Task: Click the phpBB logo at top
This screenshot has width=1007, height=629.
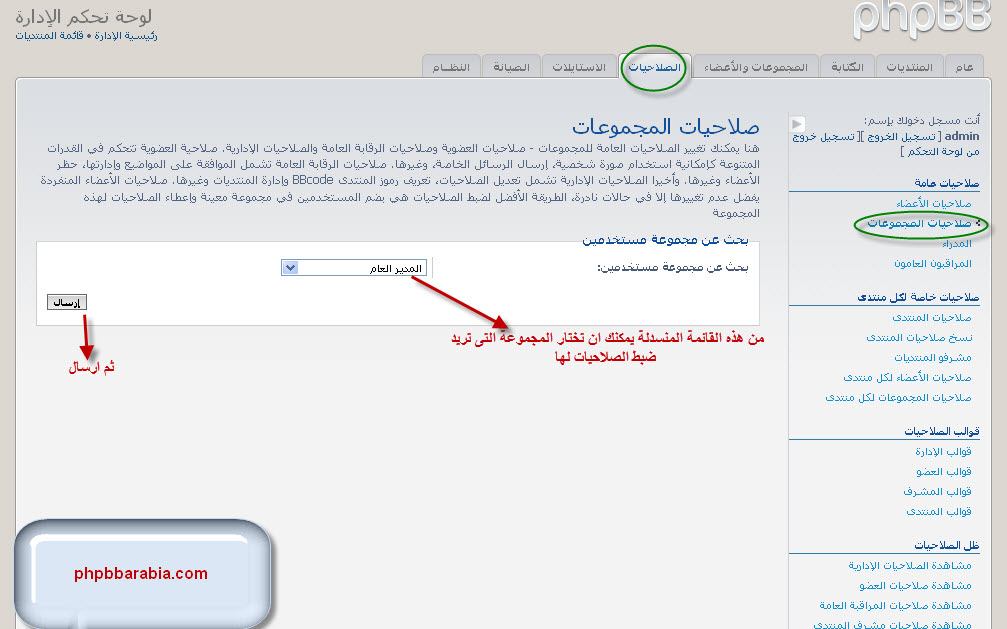Action: pyautogui.click(x=922, y=19)
